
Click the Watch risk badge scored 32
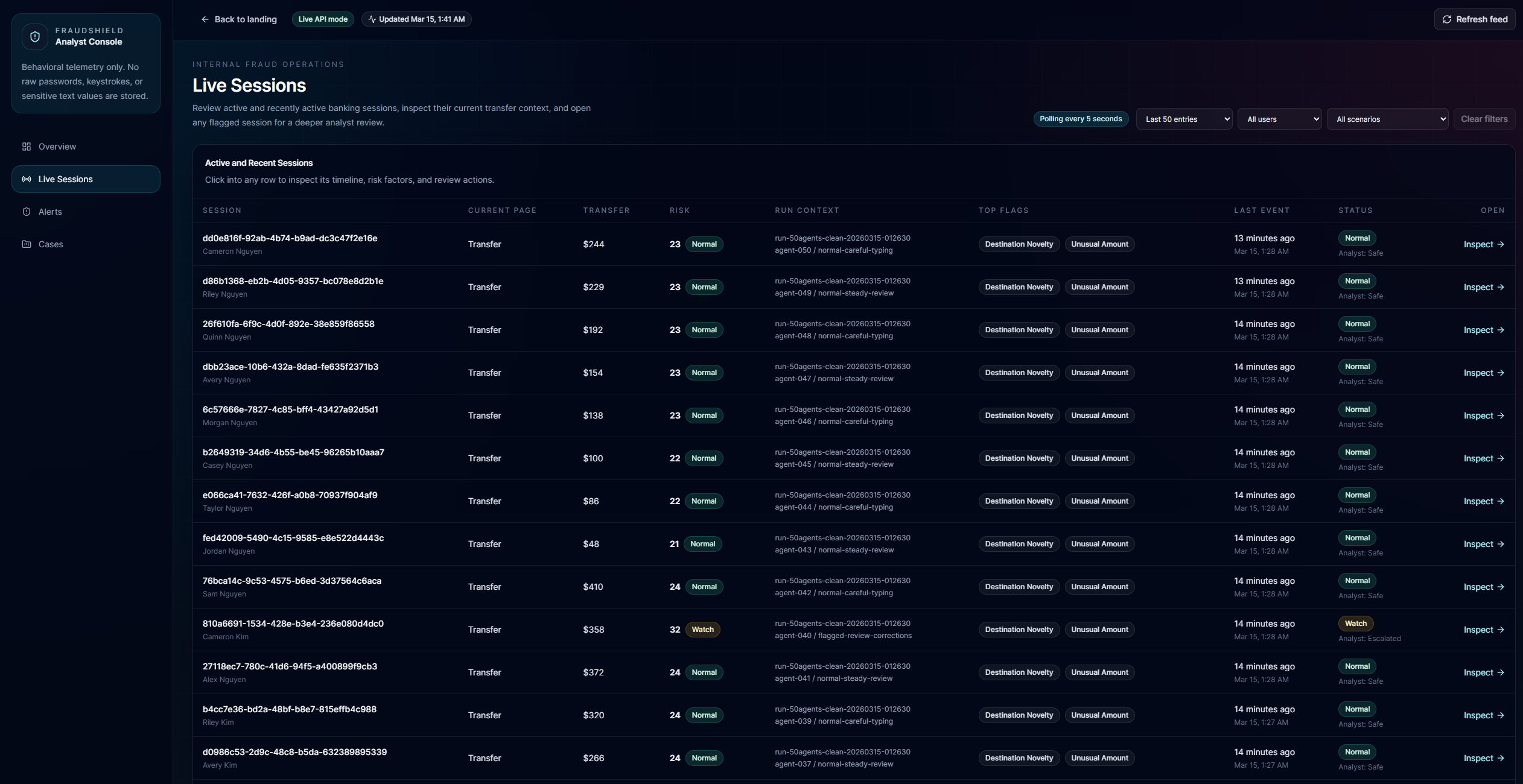point(702,630)
